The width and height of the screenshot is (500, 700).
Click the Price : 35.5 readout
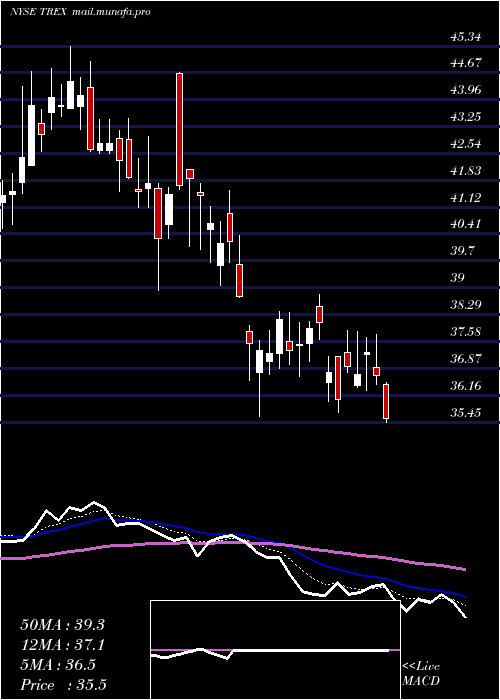click(63, 685)
